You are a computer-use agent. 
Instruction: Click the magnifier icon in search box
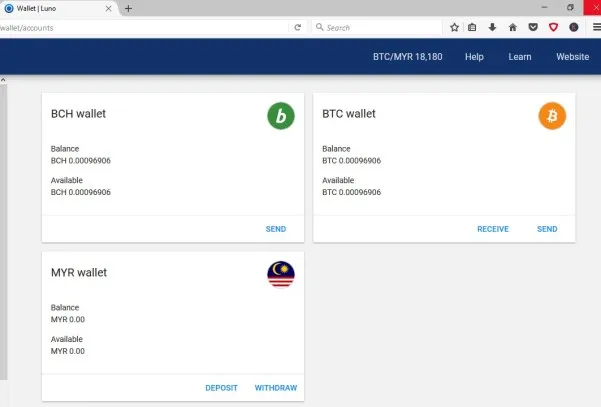click(319, 27)
